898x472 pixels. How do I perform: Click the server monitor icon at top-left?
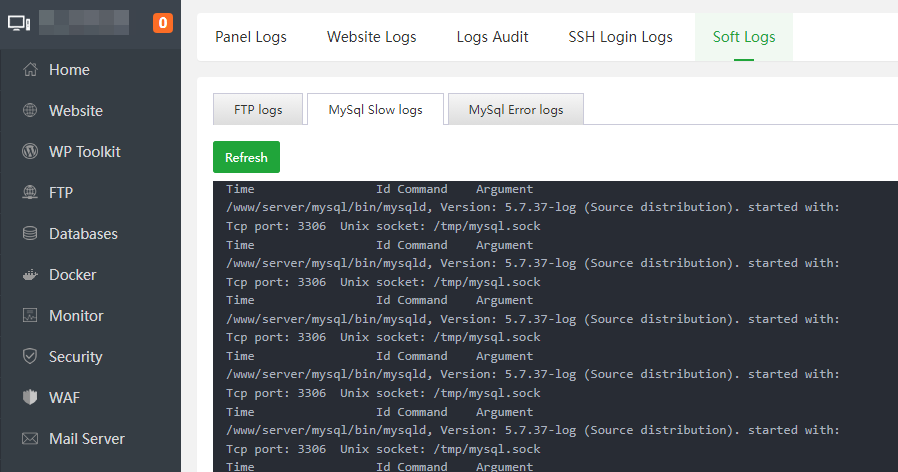point(18,22)
